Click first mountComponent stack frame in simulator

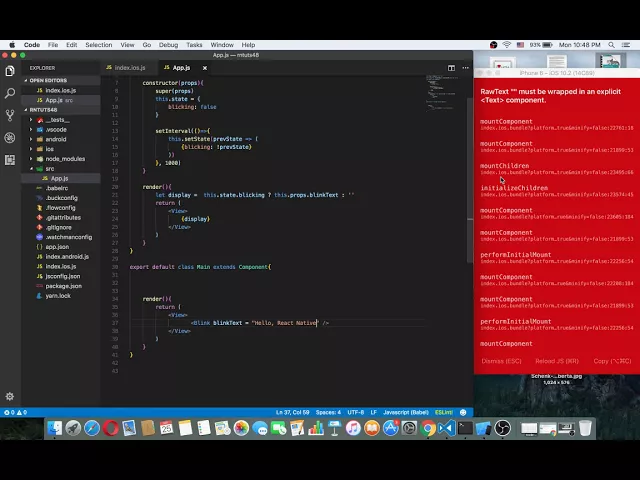[x=557, y=124]
